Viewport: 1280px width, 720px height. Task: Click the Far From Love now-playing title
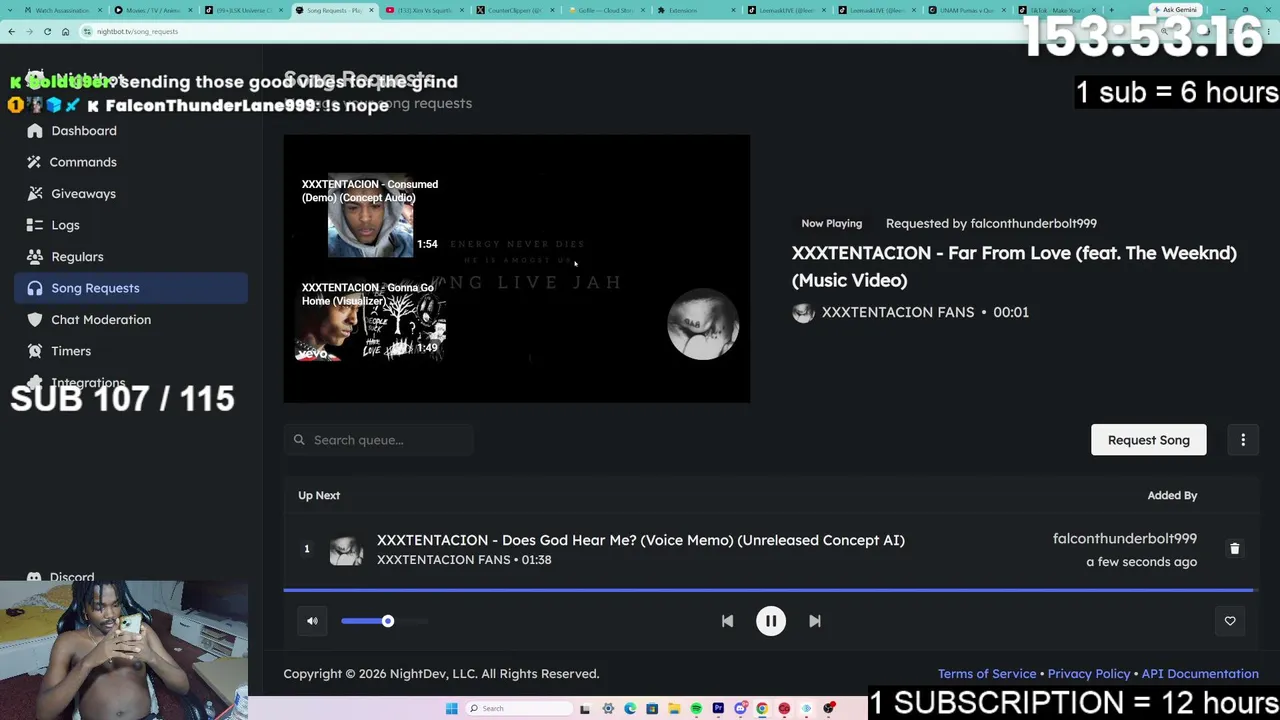pos(1014,267)
